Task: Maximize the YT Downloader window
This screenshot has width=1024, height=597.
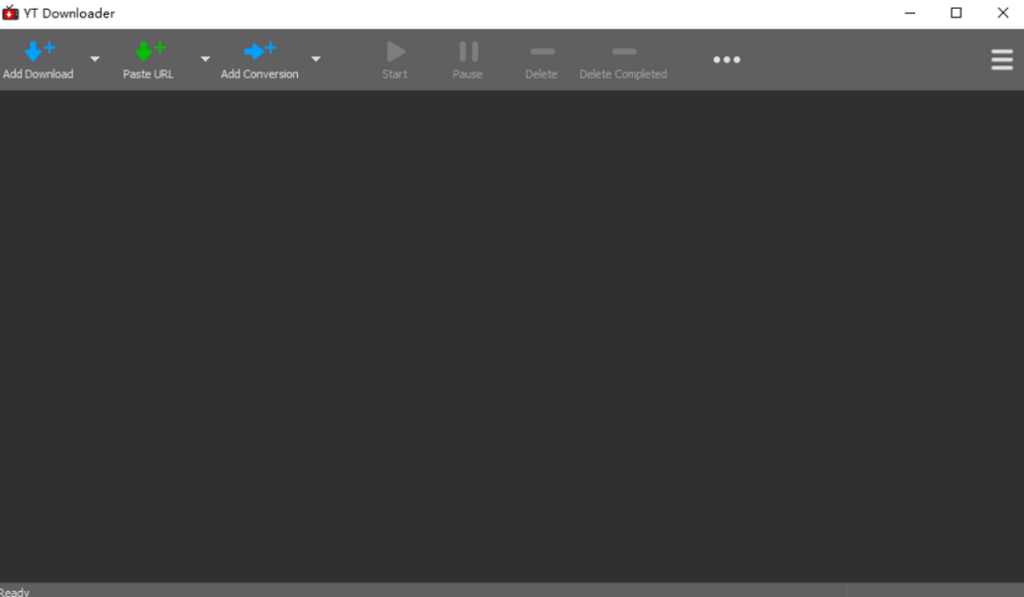Action: 956,13
